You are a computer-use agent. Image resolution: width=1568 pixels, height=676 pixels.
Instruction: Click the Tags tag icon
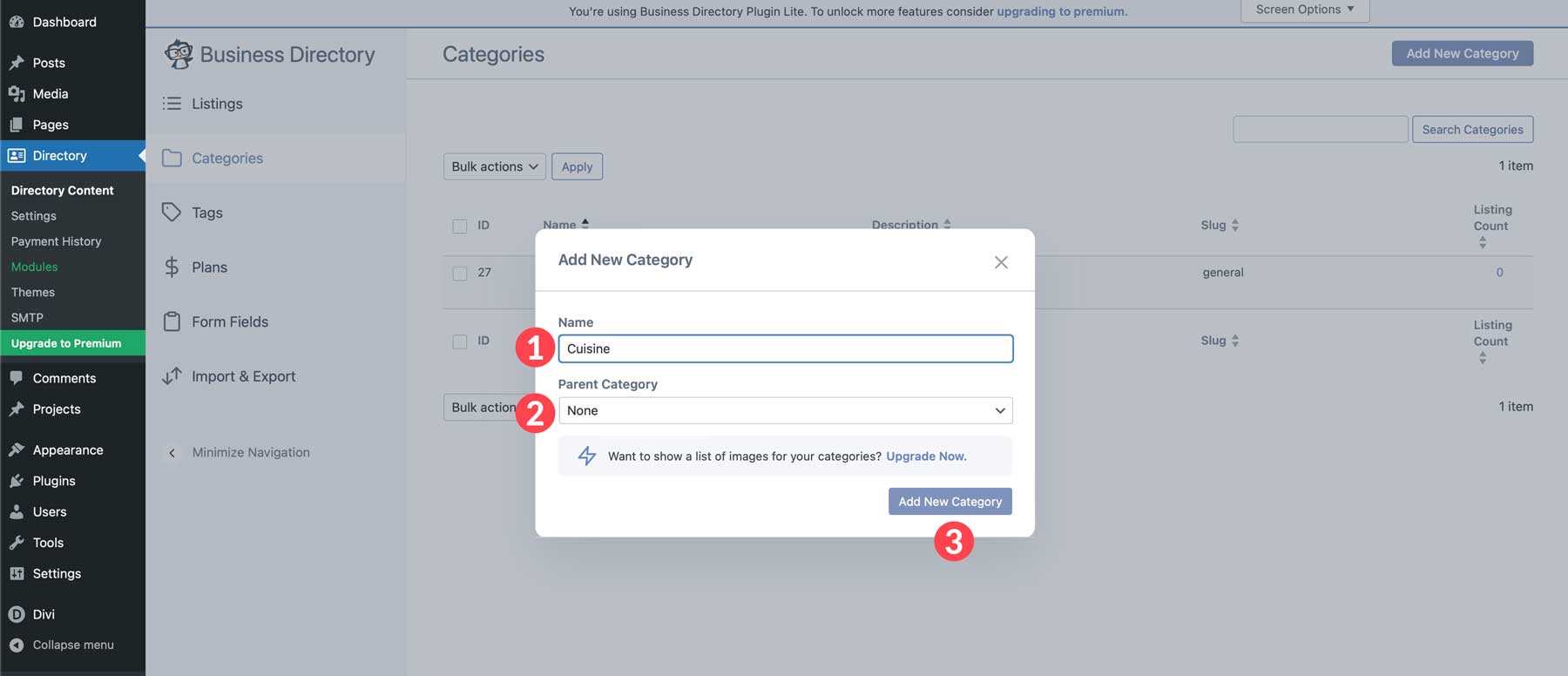click(172, 213)
